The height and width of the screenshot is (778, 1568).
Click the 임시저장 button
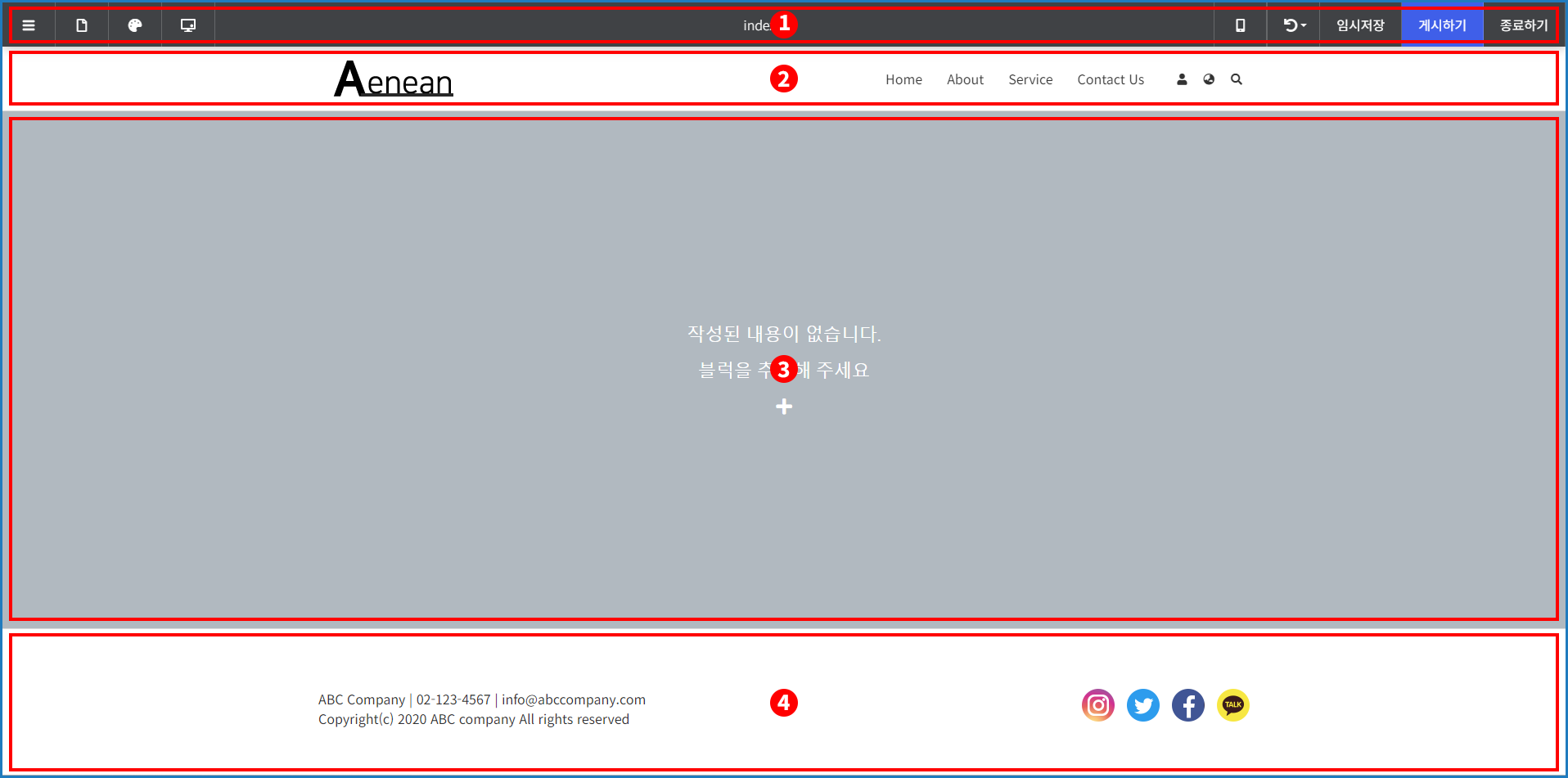pos(1360,25)
